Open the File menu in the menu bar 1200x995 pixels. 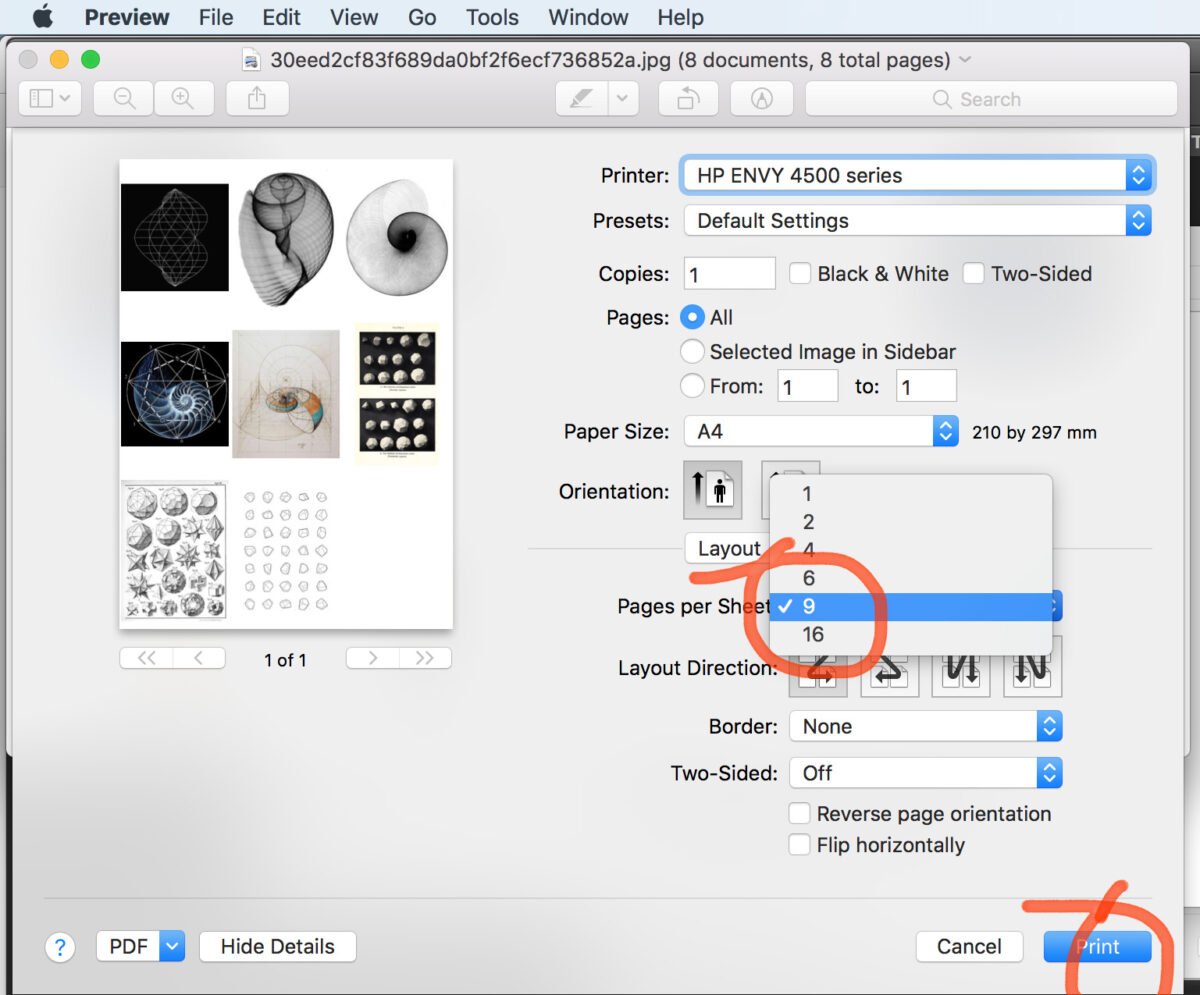click(215, 17)
